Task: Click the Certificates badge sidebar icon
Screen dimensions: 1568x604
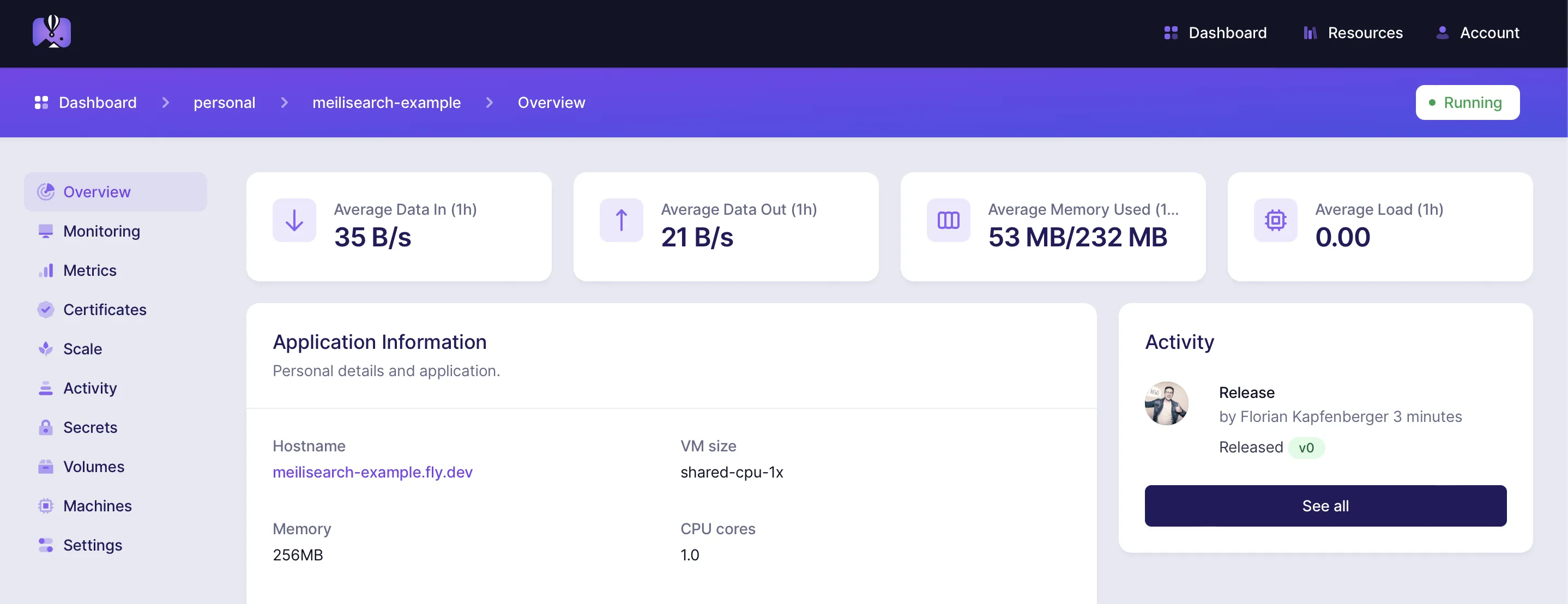Action: coord(46,309)
